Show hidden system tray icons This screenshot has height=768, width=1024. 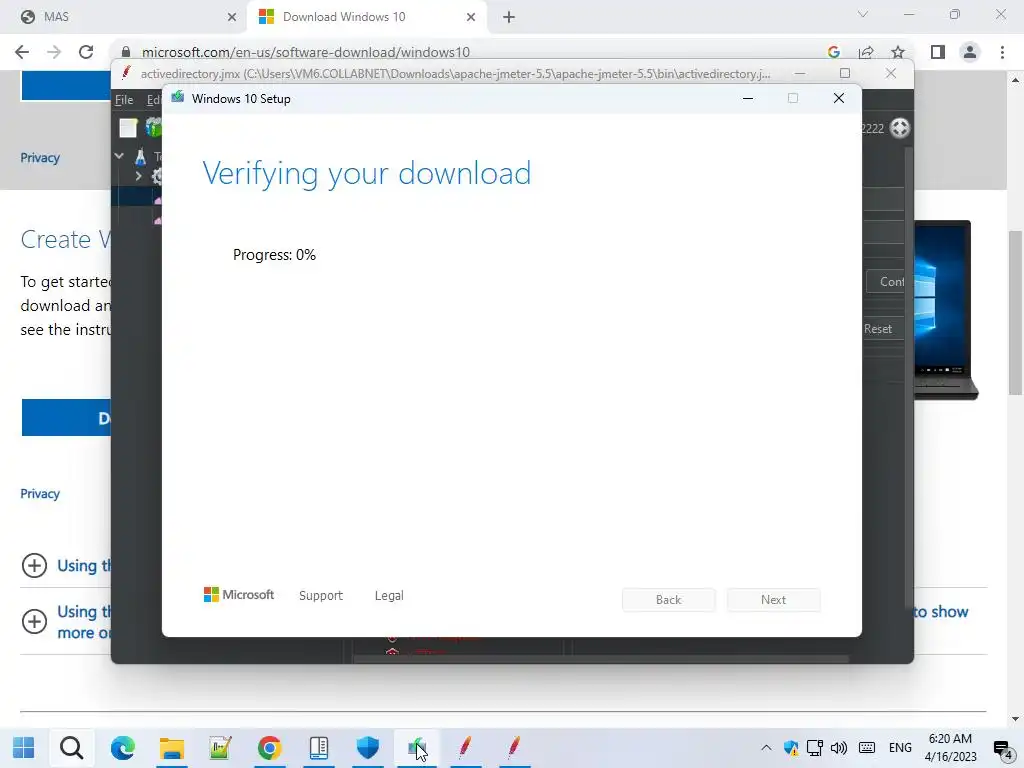[x=767, y=748]
